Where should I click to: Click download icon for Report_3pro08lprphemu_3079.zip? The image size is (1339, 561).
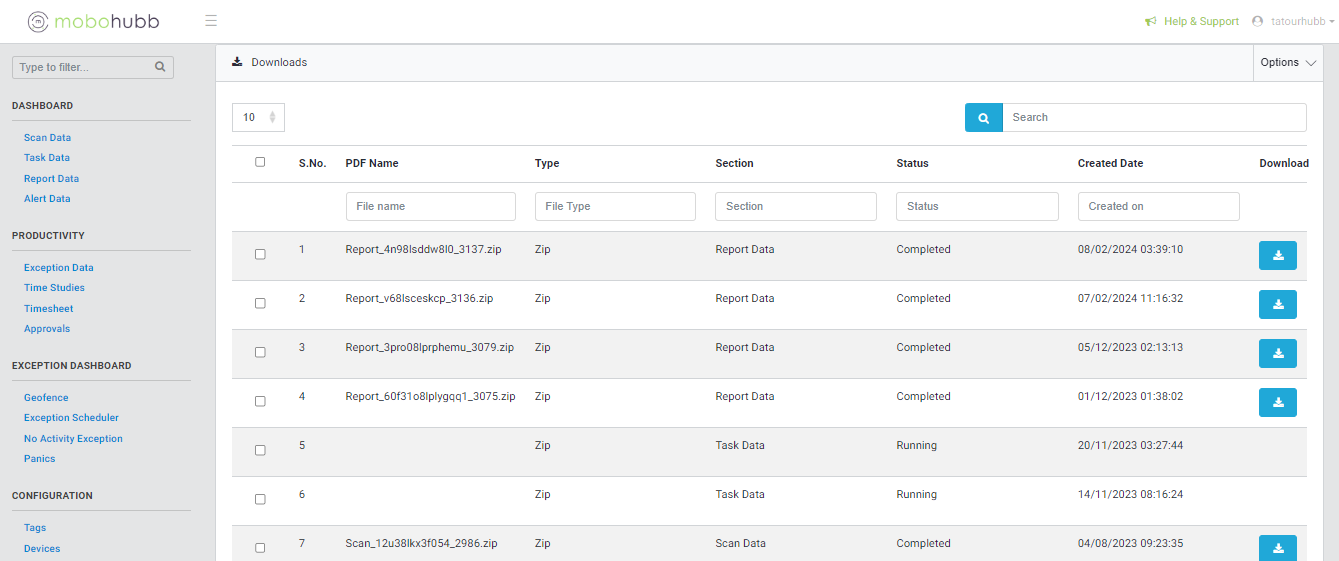coord(1277,354)
